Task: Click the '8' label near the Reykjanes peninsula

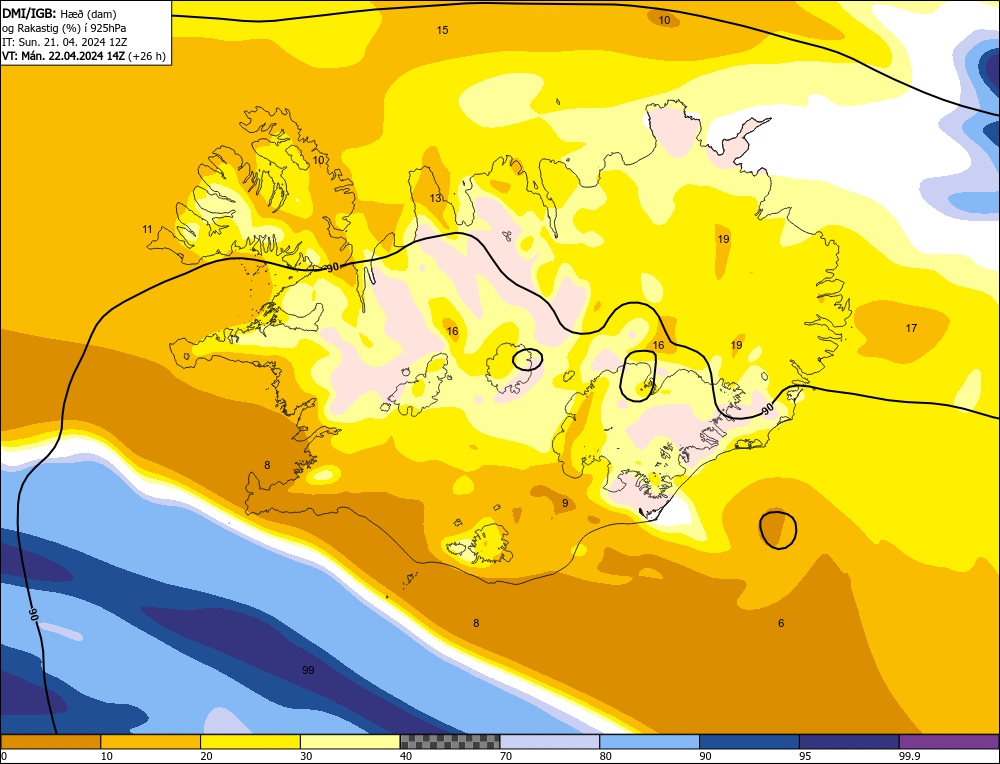Action: coord(267,466)
